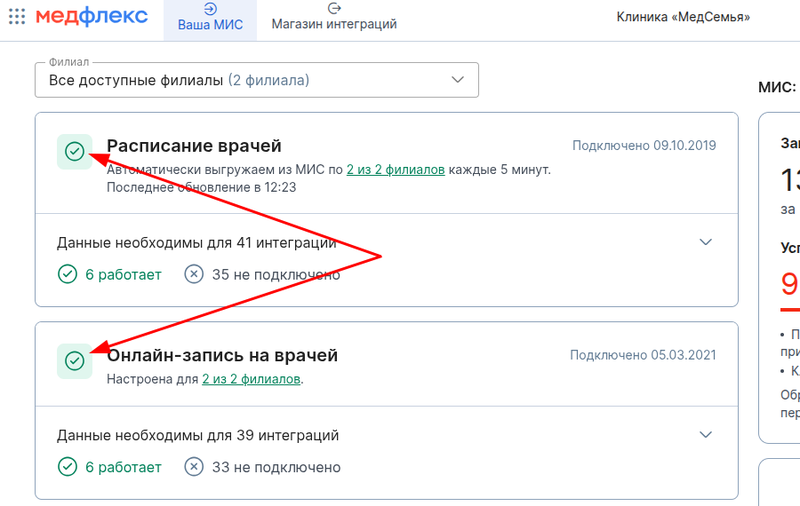
Task: Click the Клиника «МедСемья» account name
Action: 683,17
